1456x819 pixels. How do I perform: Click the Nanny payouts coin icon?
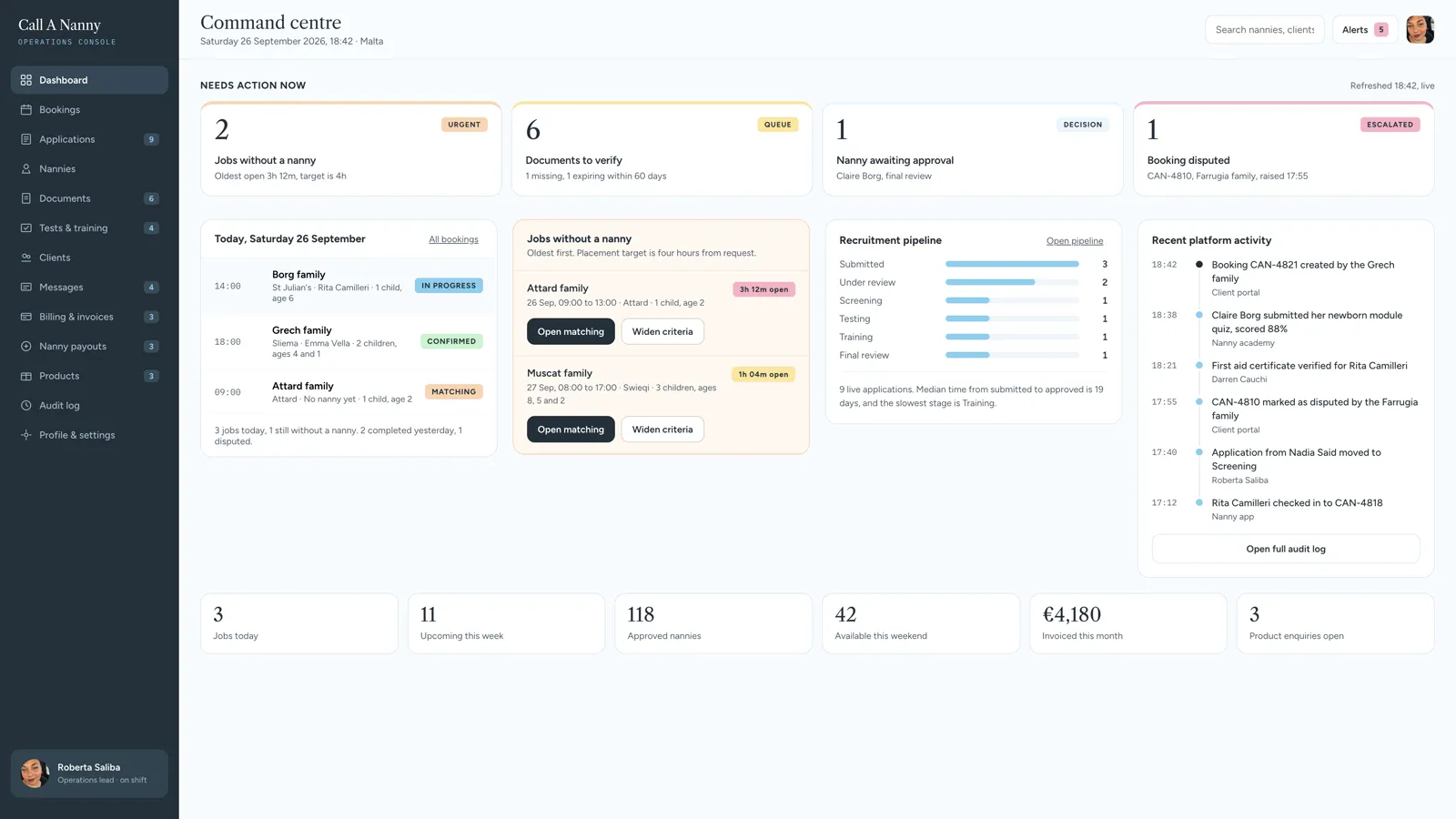click(x=26, y=347)
